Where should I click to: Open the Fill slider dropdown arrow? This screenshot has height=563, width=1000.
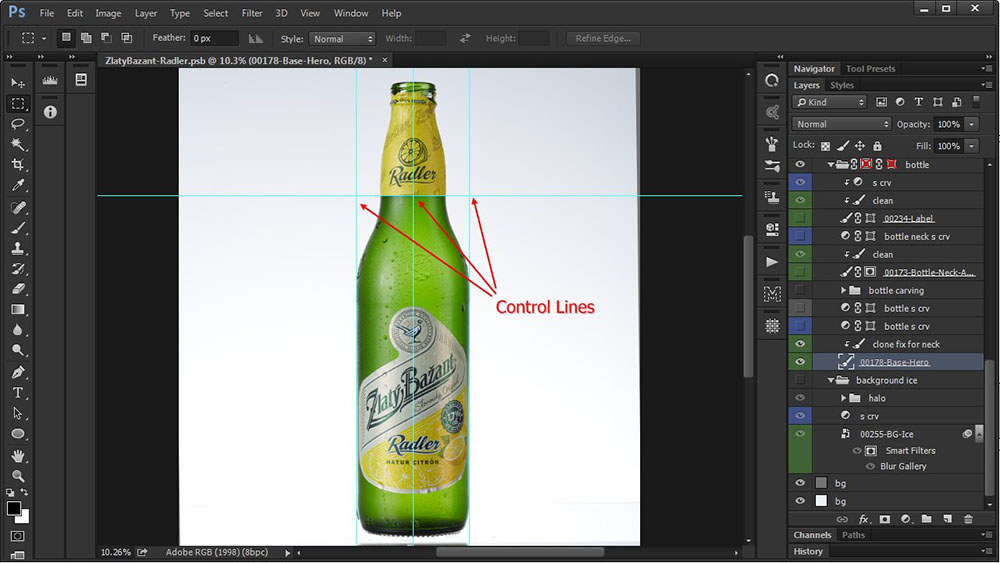coord(971,146)
